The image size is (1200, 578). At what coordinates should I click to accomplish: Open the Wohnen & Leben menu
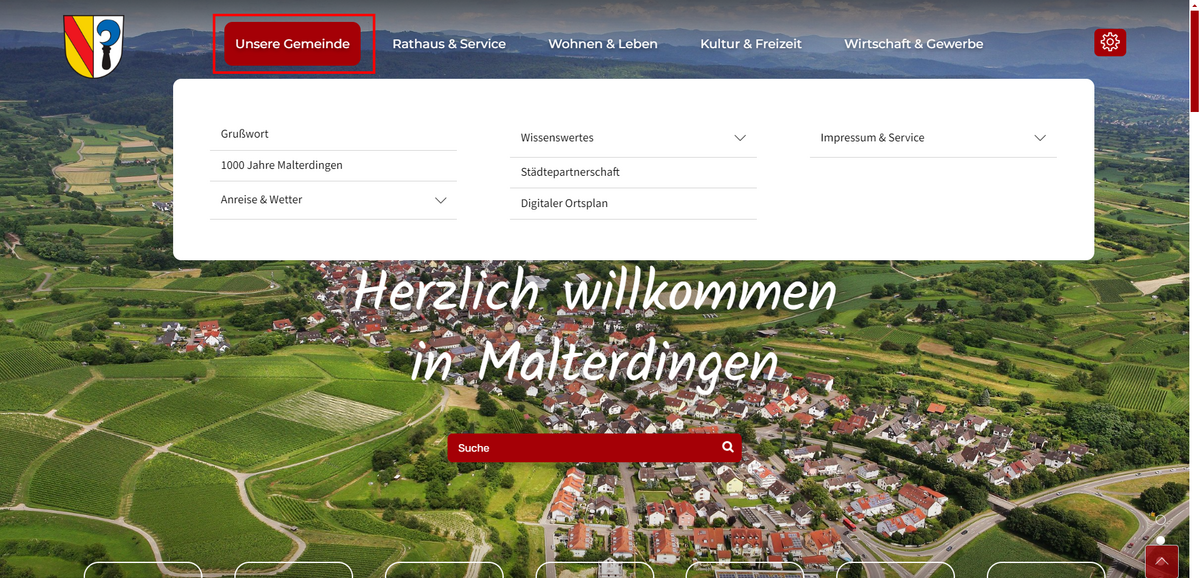[603, 44]
